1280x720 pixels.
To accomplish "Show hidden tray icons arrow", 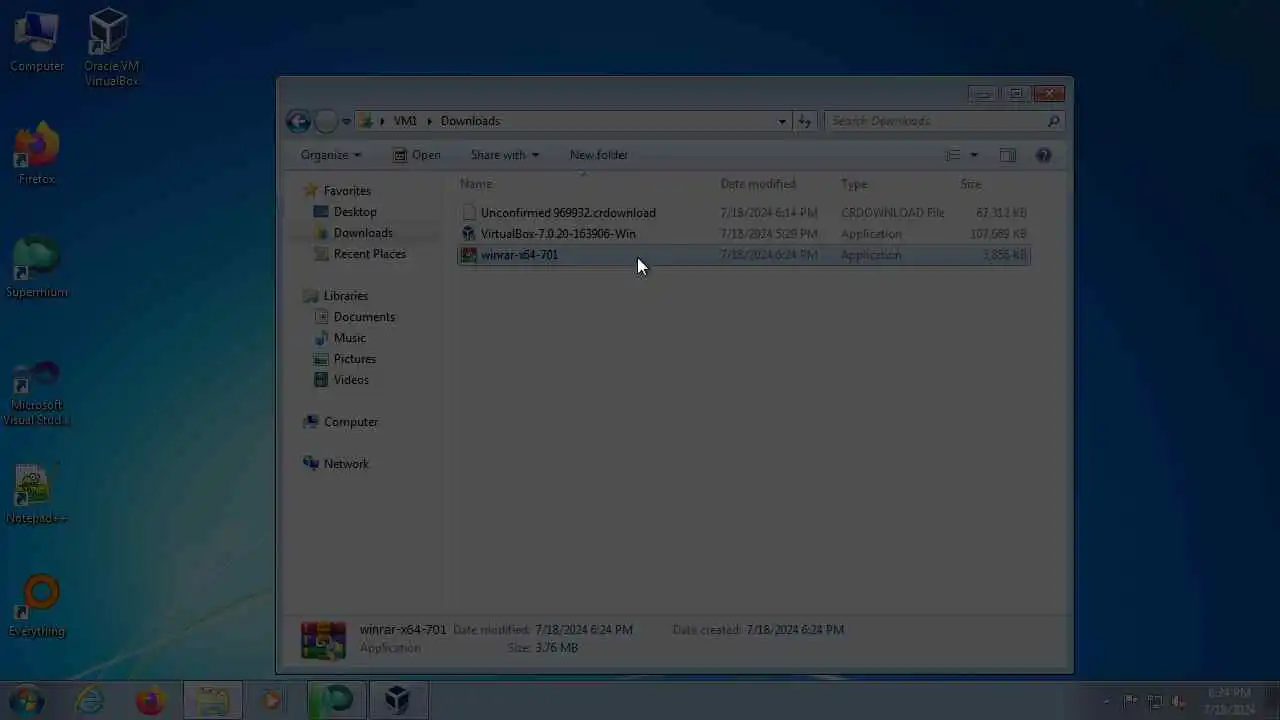I will coord(1106,701).
